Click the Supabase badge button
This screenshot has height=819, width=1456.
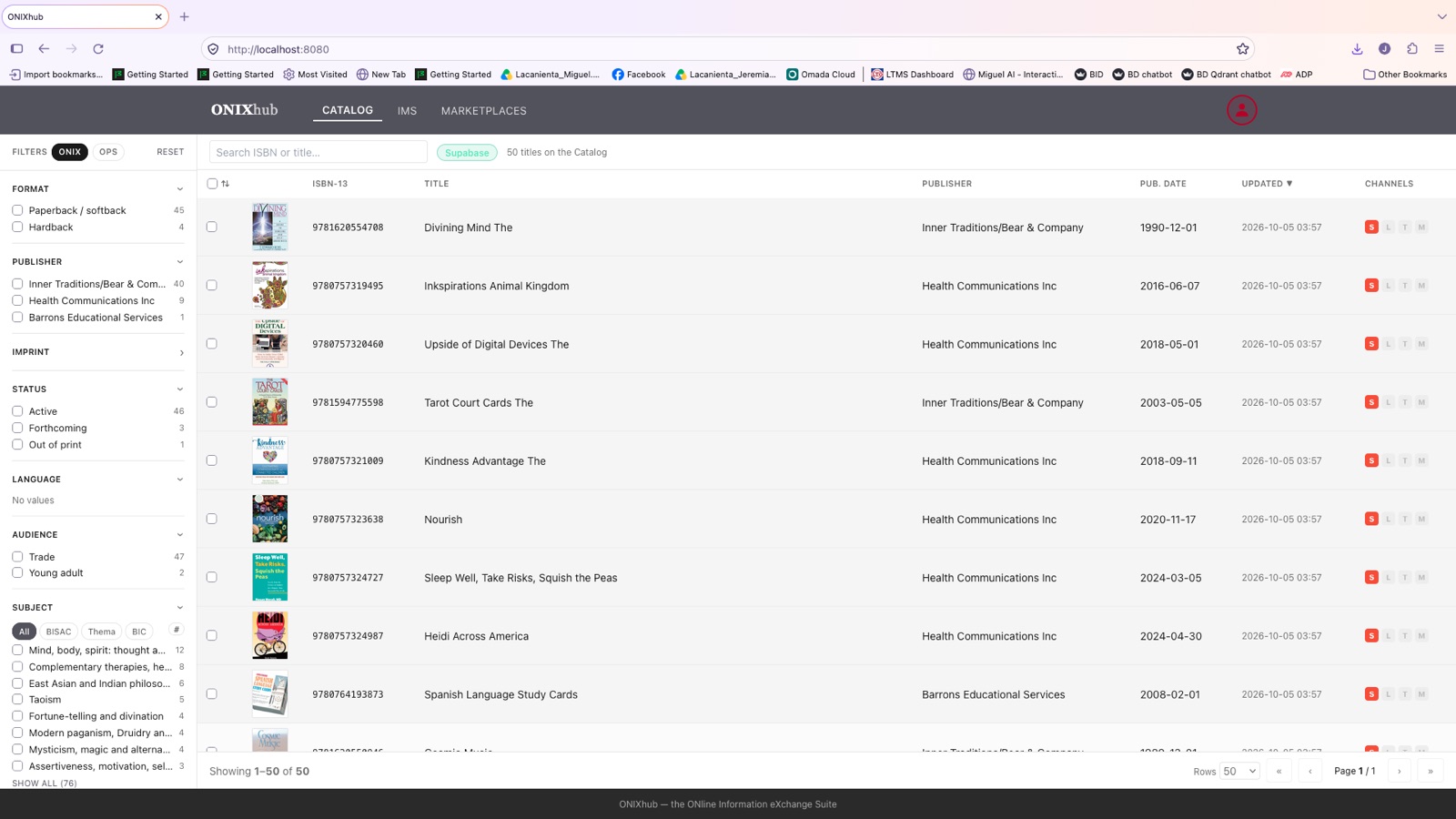(467, 153)
